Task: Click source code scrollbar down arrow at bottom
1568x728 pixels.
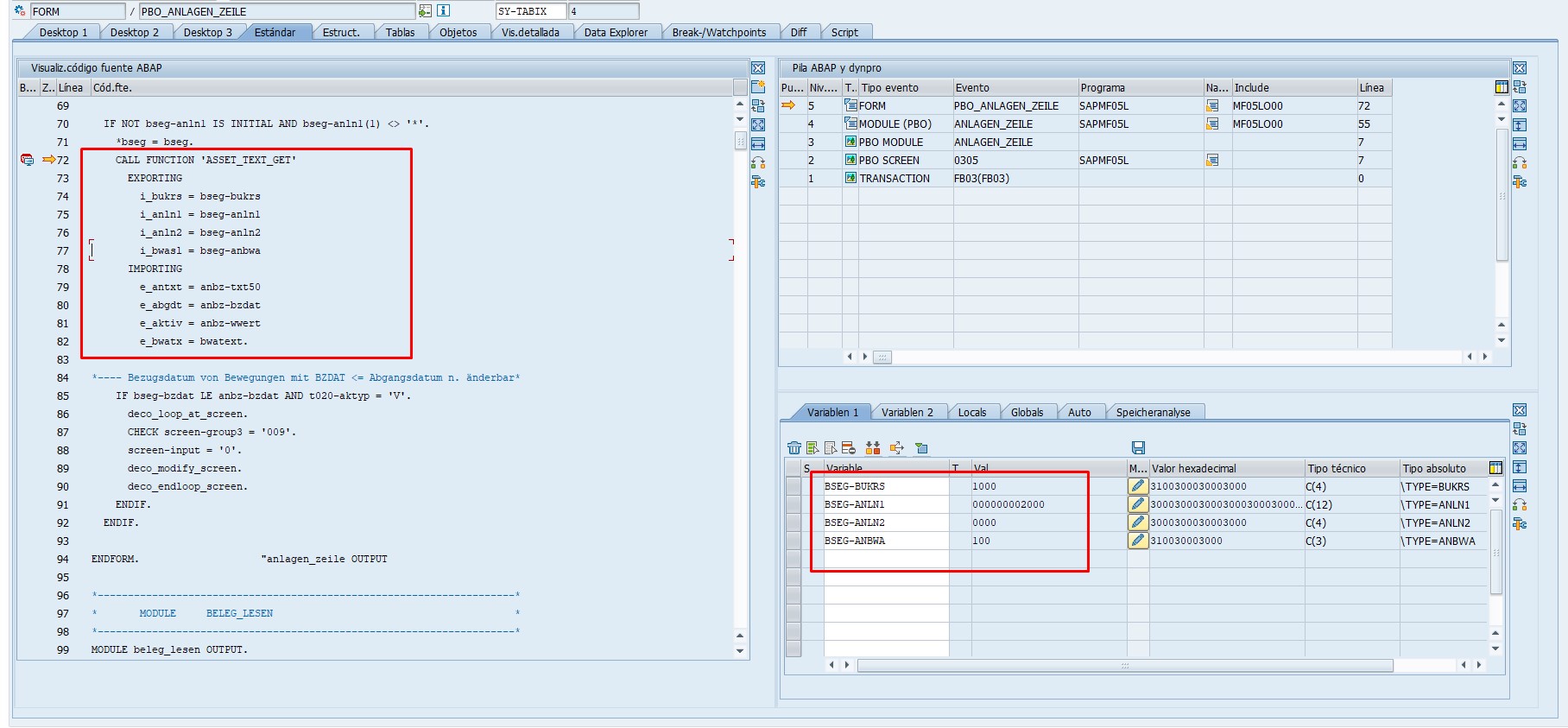Action: click(x=740, y=651)
